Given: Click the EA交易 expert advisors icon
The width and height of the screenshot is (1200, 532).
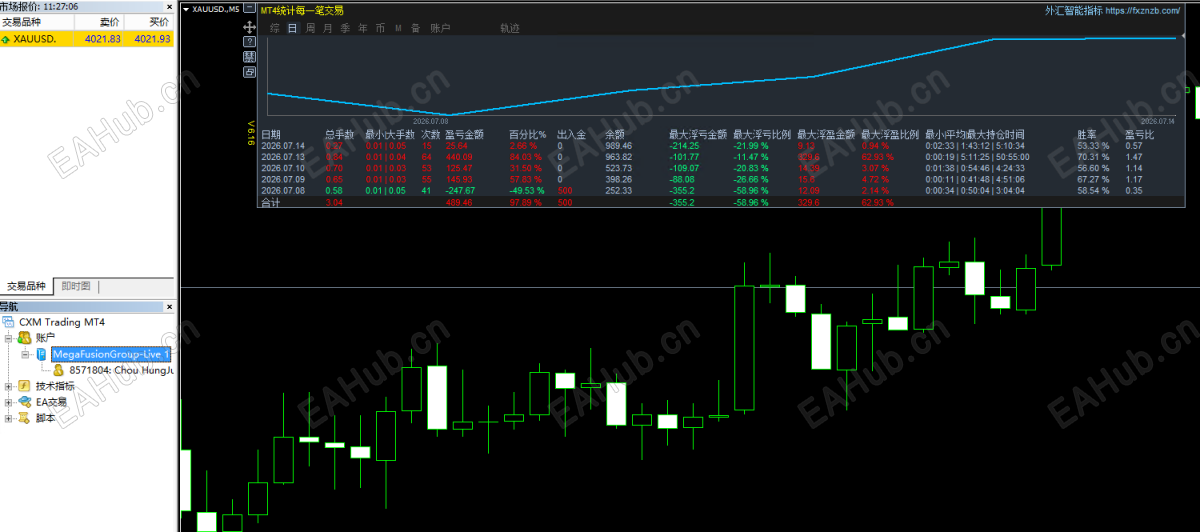Looking at the screenshot, I should coord(25,402).
